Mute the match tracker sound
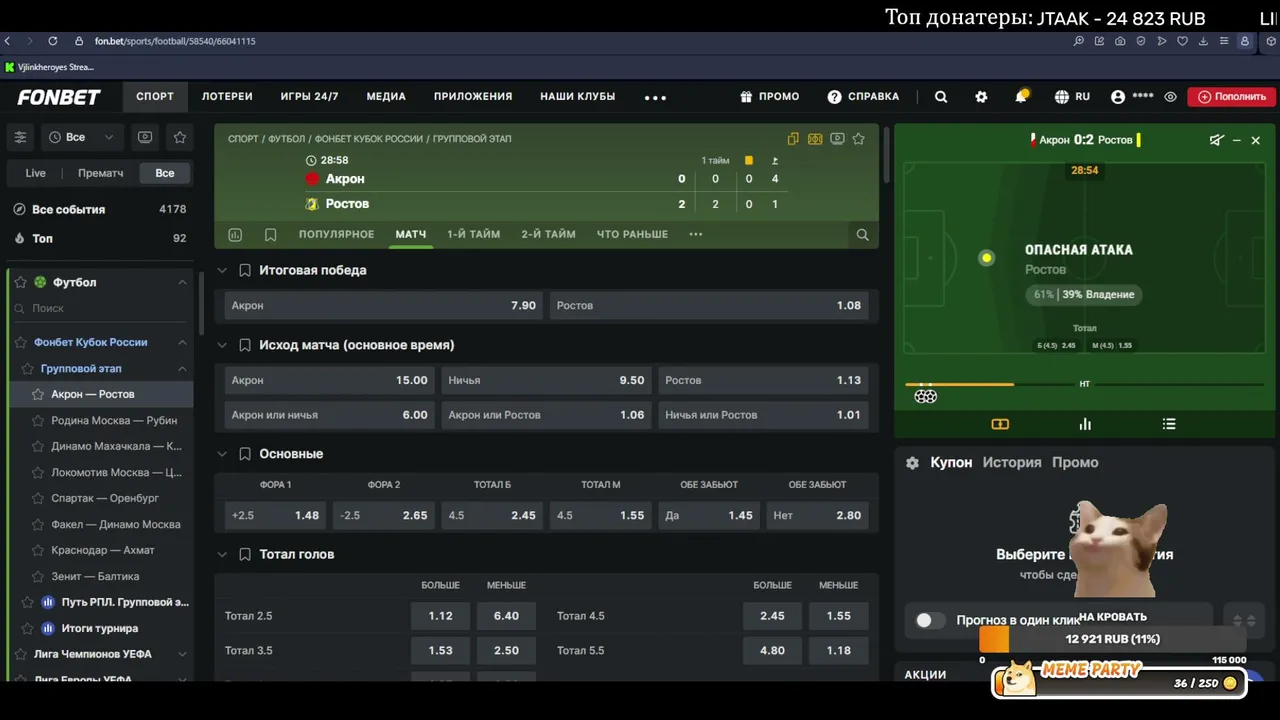 point(1216,140)
